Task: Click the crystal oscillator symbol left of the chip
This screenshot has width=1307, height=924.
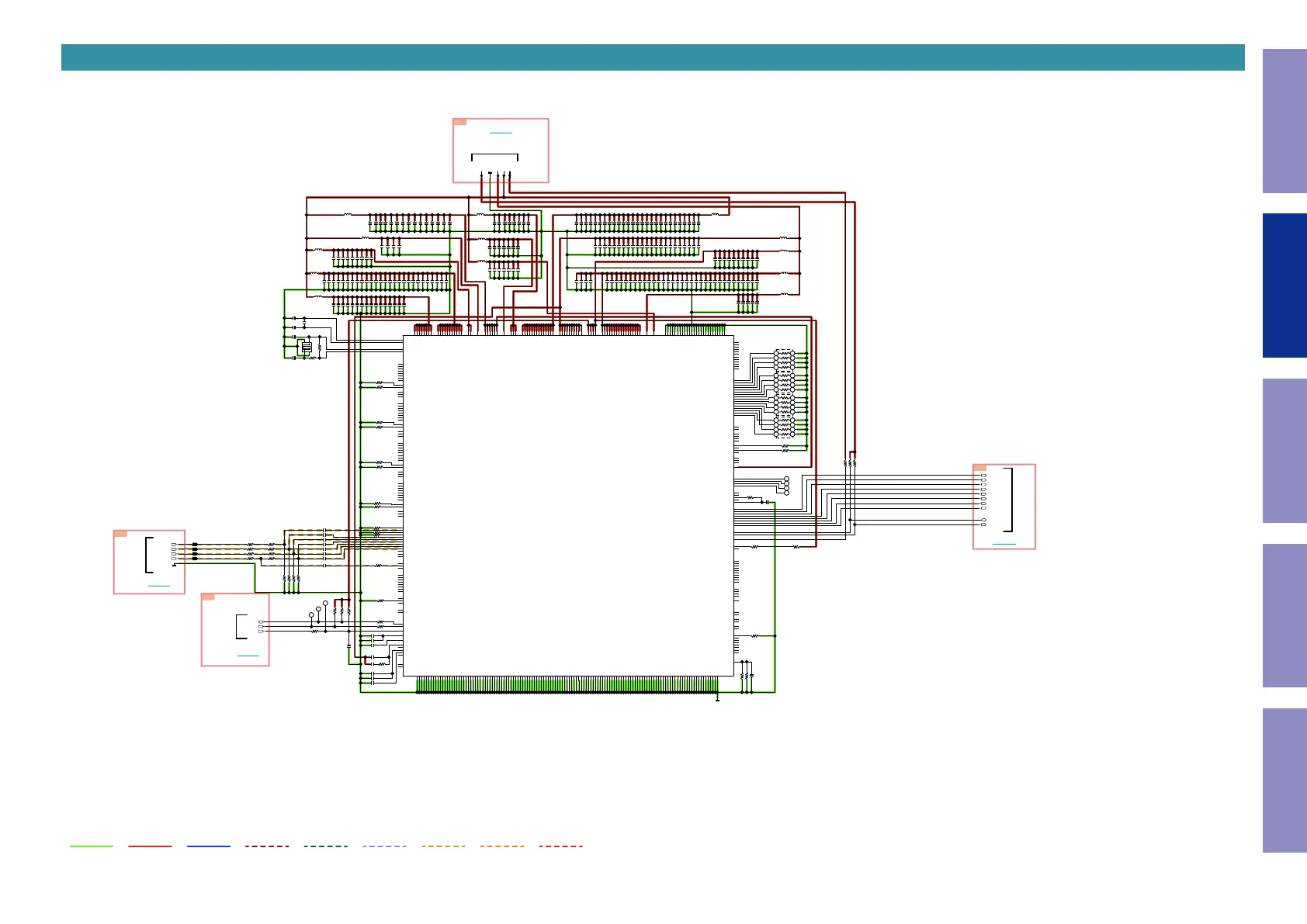Action: click(x=307, y=348)
